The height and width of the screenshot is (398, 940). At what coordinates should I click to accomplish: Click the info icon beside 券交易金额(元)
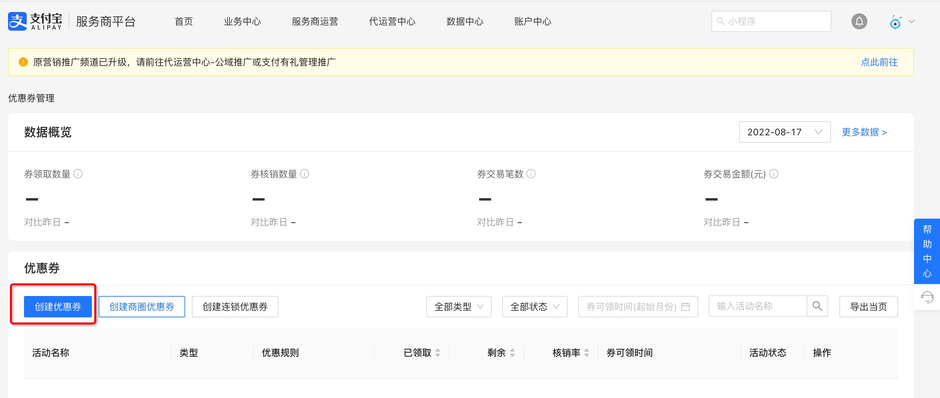774,174
